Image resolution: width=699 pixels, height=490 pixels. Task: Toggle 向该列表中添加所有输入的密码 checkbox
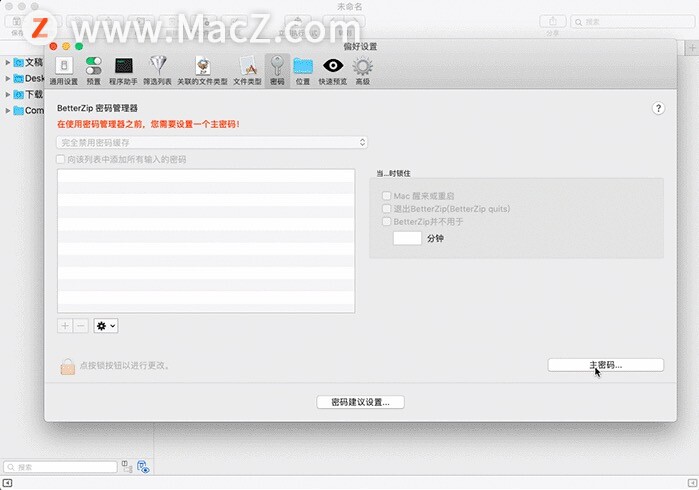[61, 159]
